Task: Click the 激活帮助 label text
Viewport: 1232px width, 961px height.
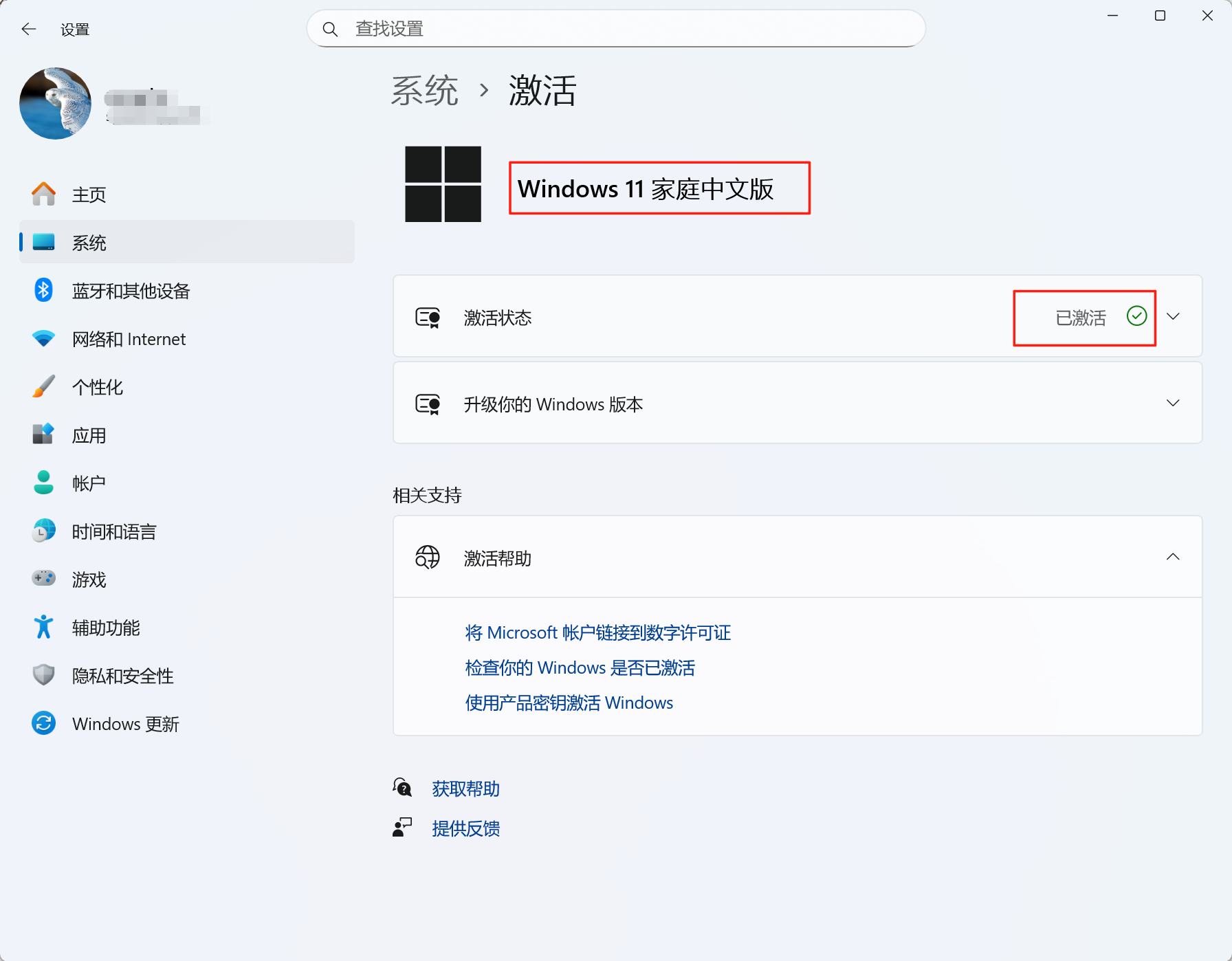Action: [498, 558]
